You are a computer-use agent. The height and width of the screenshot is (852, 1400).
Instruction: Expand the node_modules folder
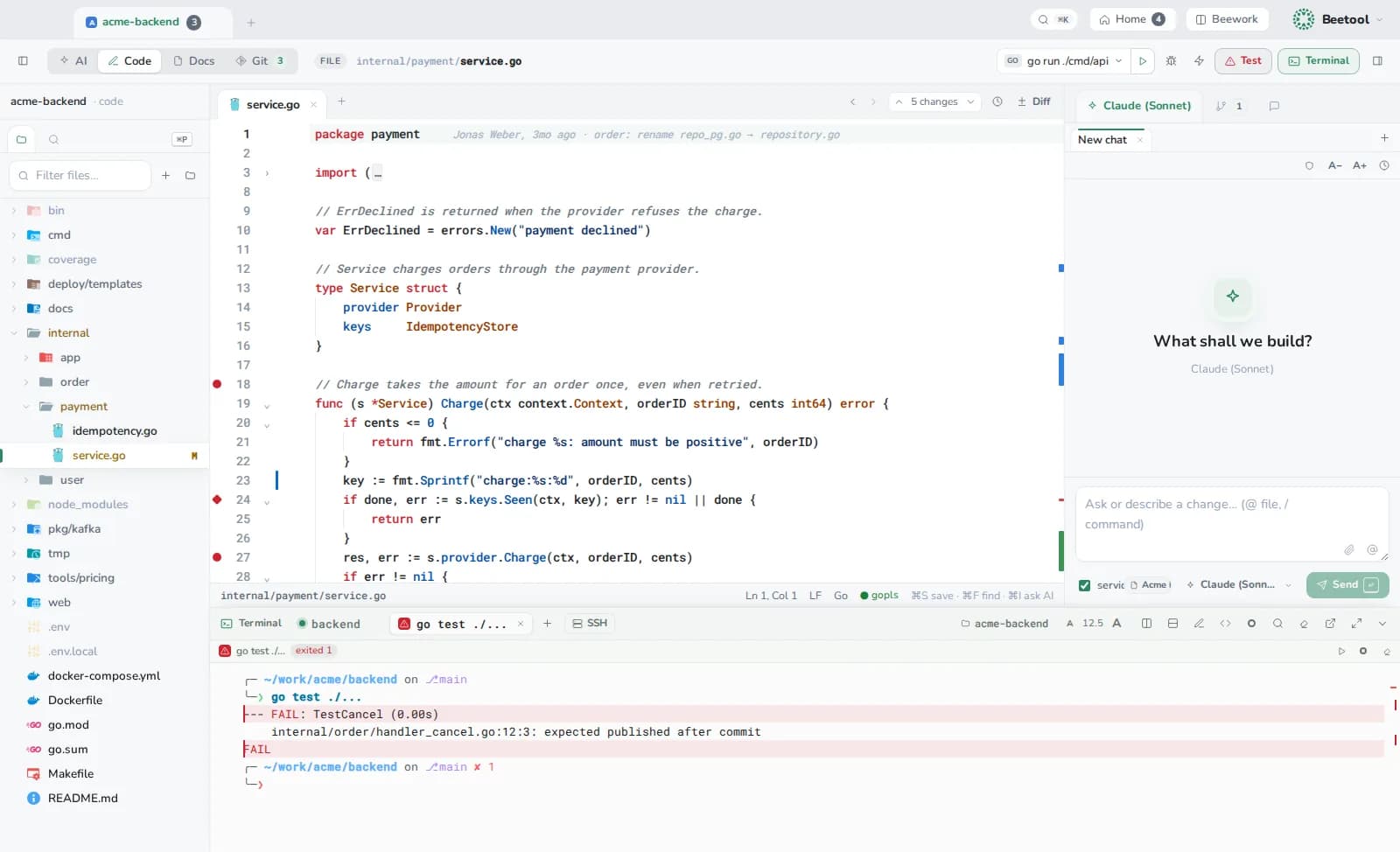coord(14,505)
